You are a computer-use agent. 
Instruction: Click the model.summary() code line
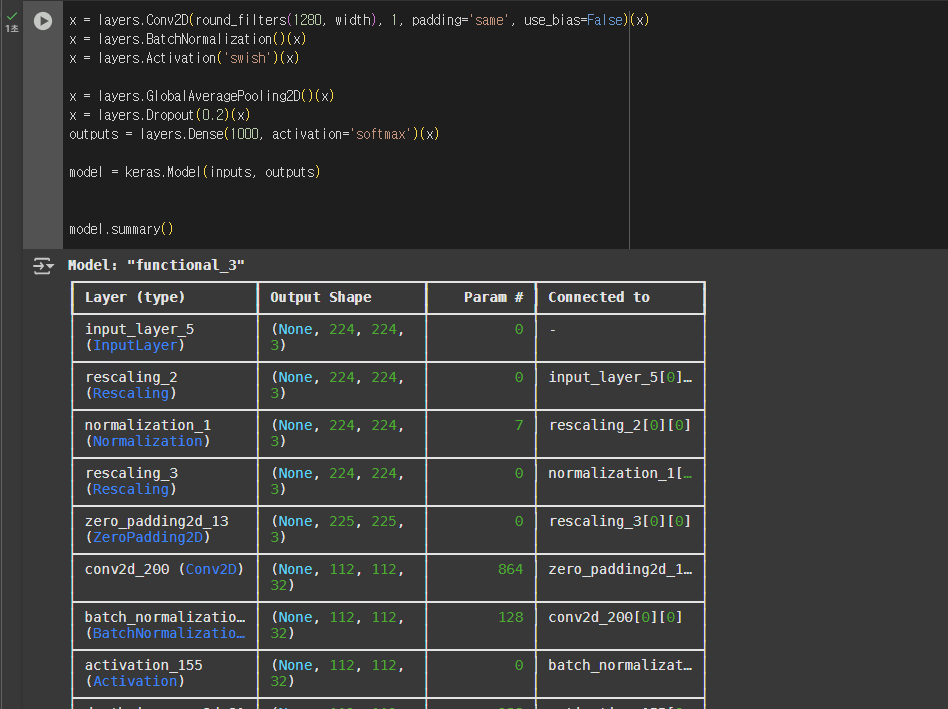click(121, 229)
